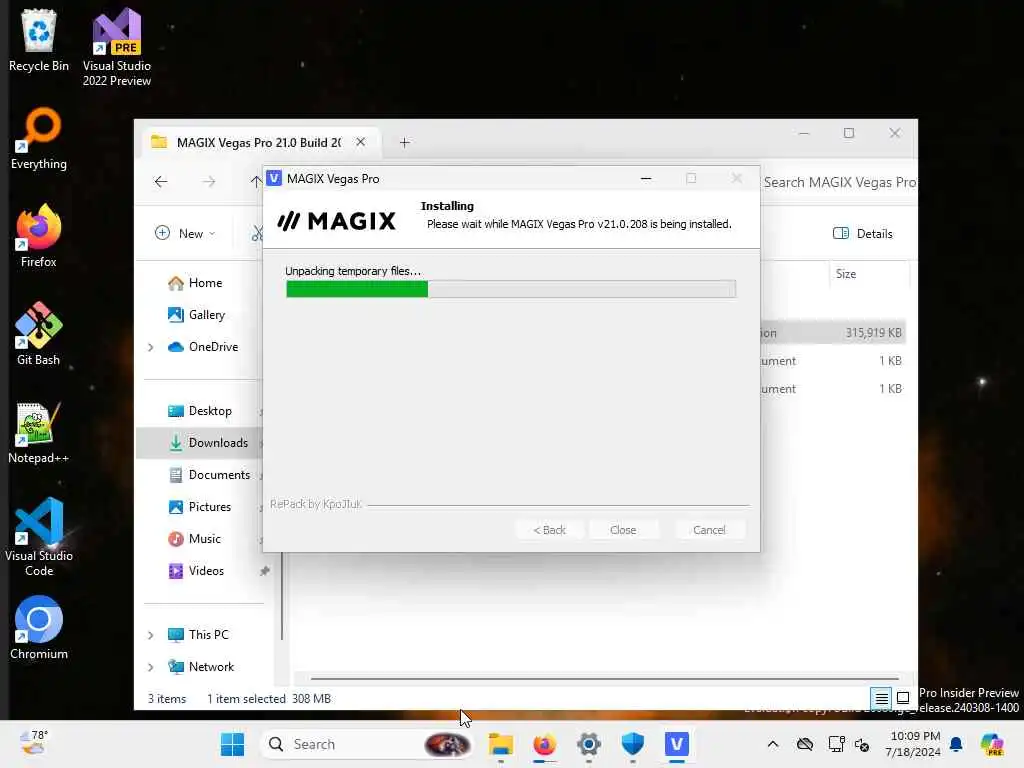Click the installer unpacking progress bar
This screenshot has width=1024, height=768.
[511, 289]
